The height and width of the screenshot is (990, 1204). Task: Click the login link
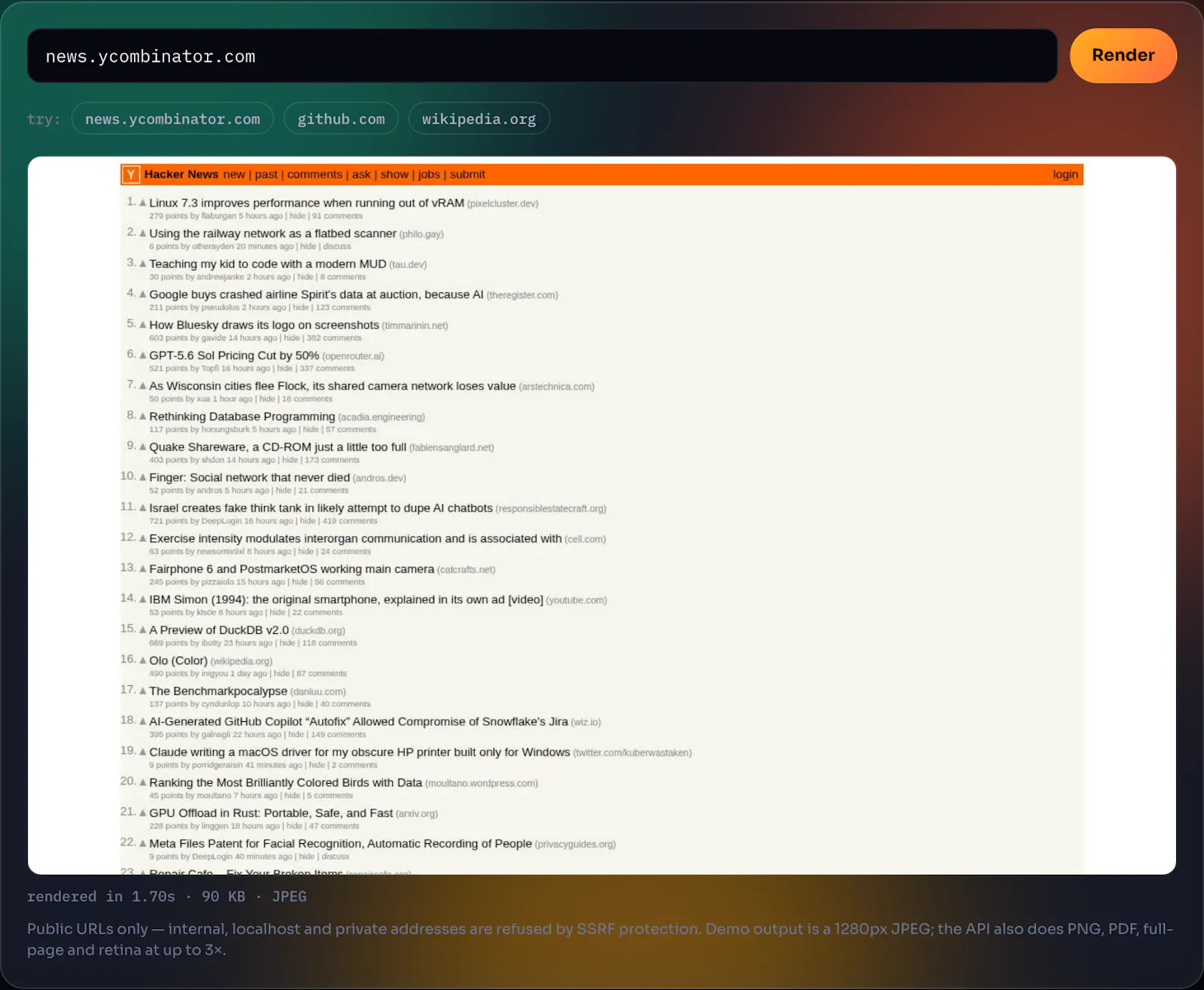click(1066, 175)
